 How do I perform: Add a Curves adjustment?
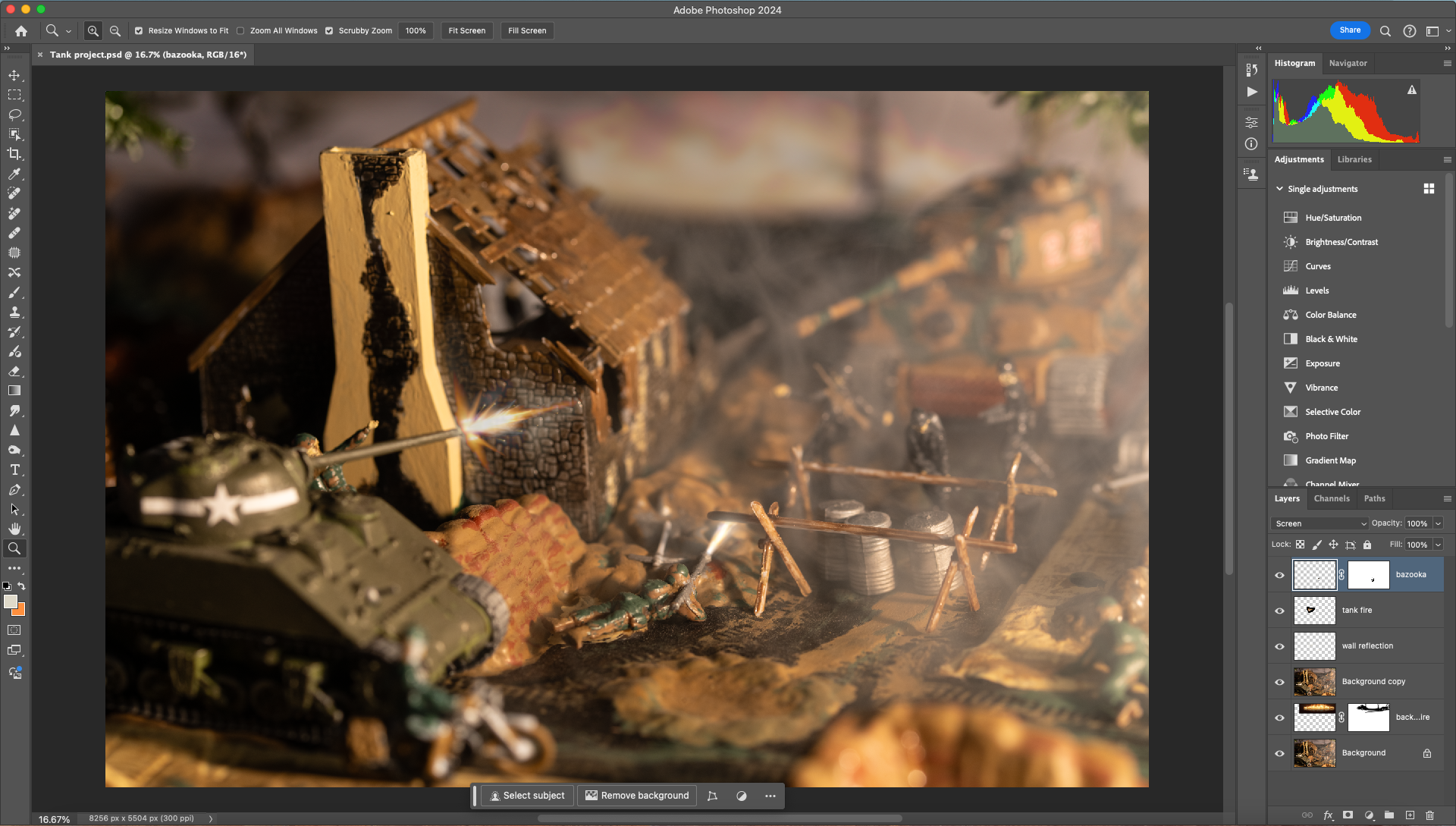click(x=1317, y=266)
